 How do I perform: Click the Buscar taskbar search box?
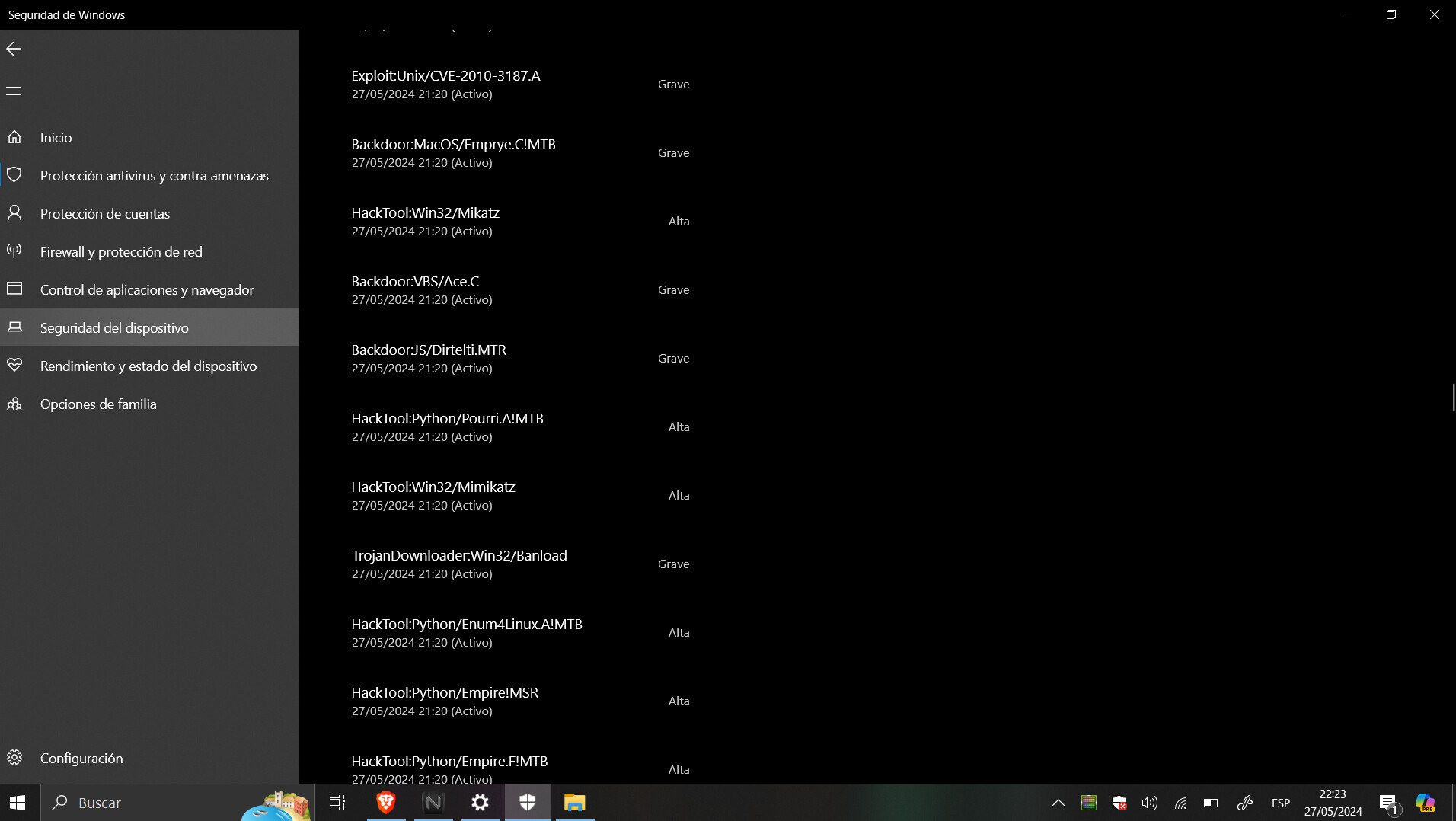click(177, 803)
